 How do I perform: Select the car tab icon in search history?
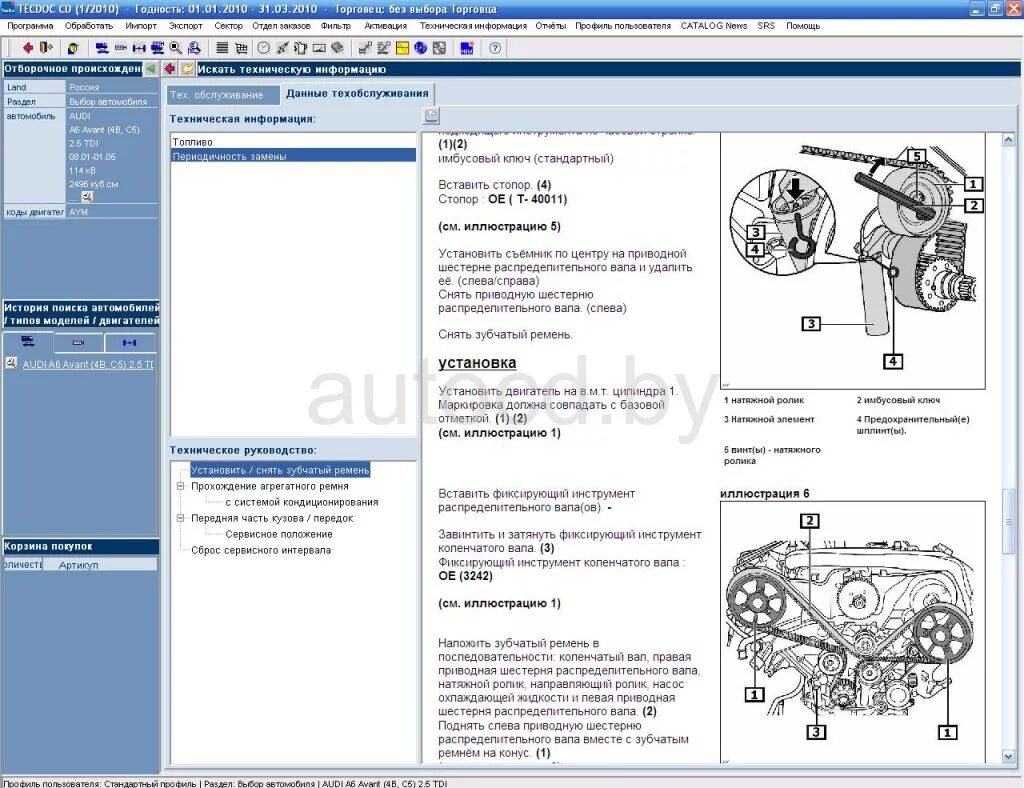tap(28, 341)
